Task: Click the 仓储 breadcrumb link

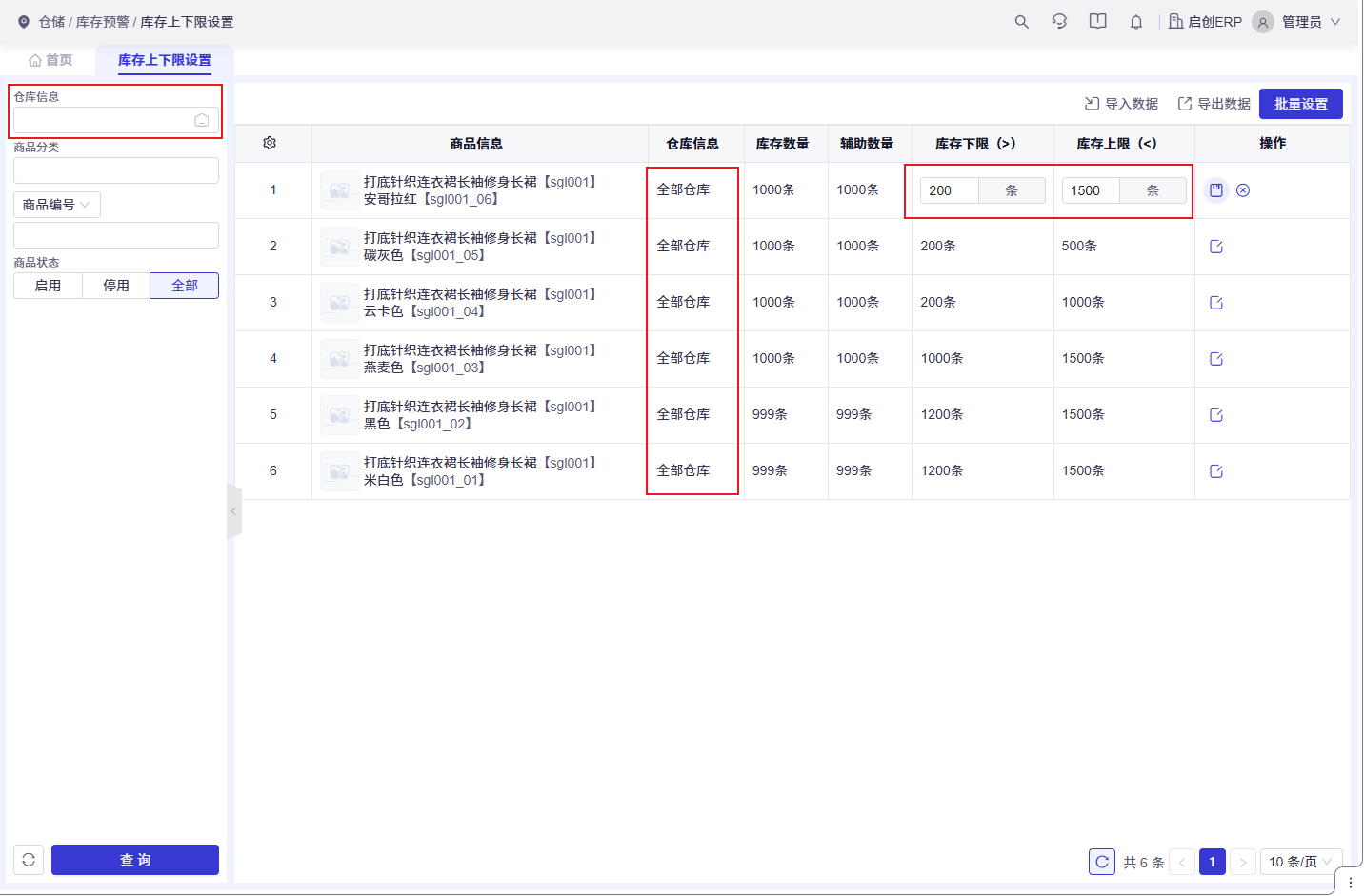Action: point(52,21)
